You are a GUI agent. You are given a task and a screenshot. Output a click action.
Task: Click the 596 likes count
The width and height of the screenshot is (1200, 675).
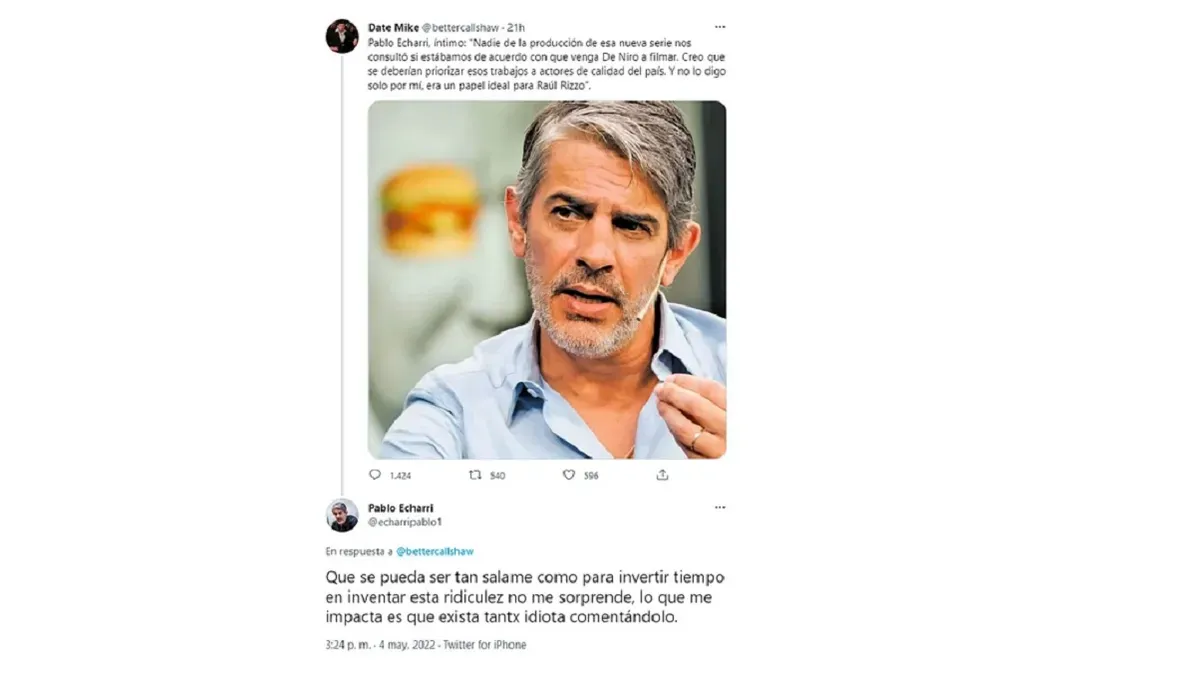(x=591, y=476)
